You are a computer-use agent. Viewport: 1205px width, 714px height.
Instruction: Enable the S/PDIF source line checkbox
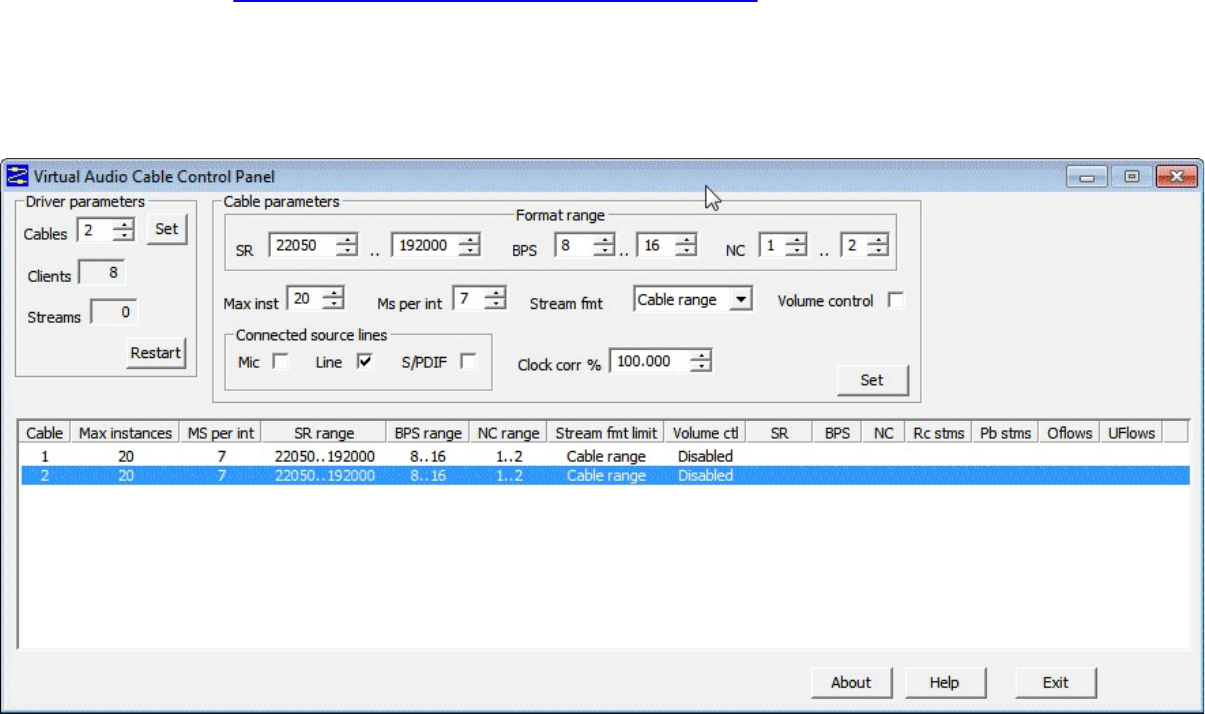click(x=468, y=363)
